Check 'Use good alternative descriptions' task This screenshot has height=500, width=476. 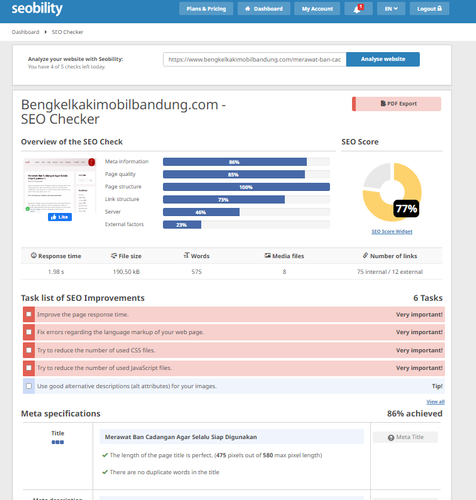pyautogui.click(x=29, y=386)
